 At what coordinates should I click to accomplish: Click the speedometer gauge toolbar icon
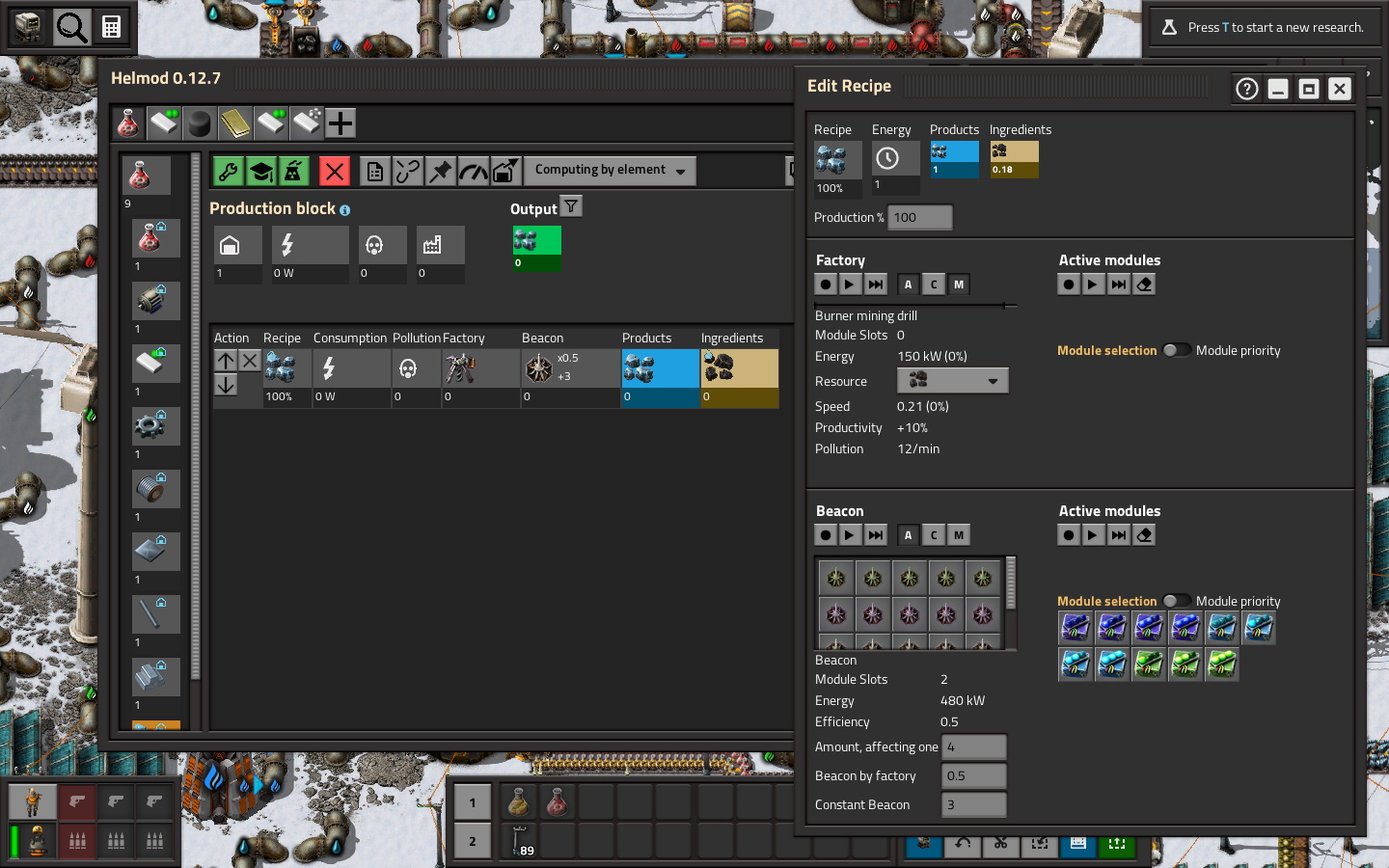pyautogui.click(x=473, y=172)
